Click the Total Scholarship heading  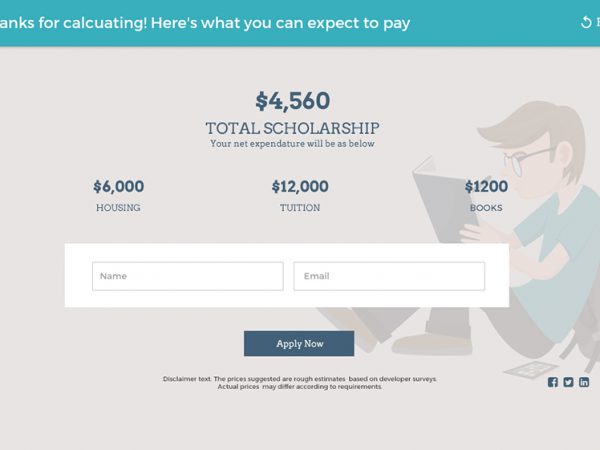point(292,128)
